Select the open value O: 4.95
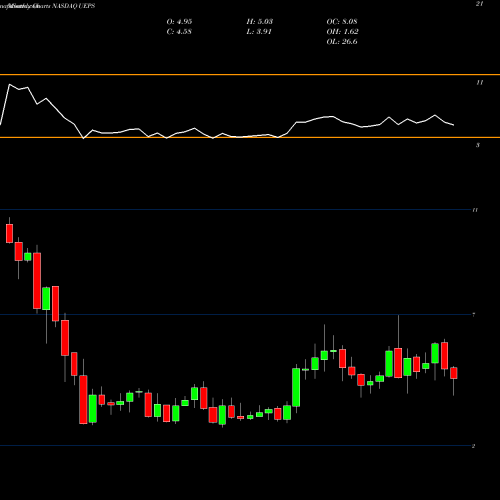500x500 pixels. (179, 22)
